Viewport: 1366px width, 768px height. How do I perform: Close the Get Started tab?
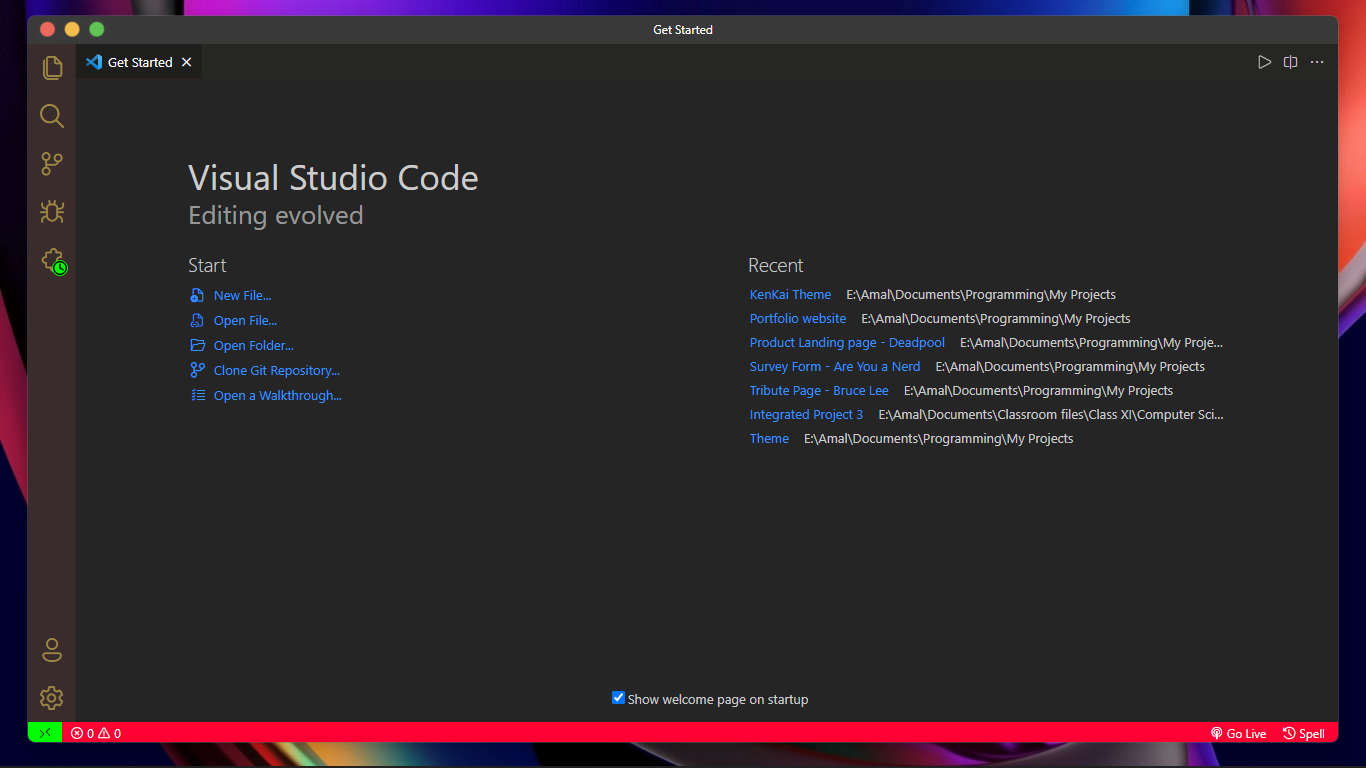[186, 62]
